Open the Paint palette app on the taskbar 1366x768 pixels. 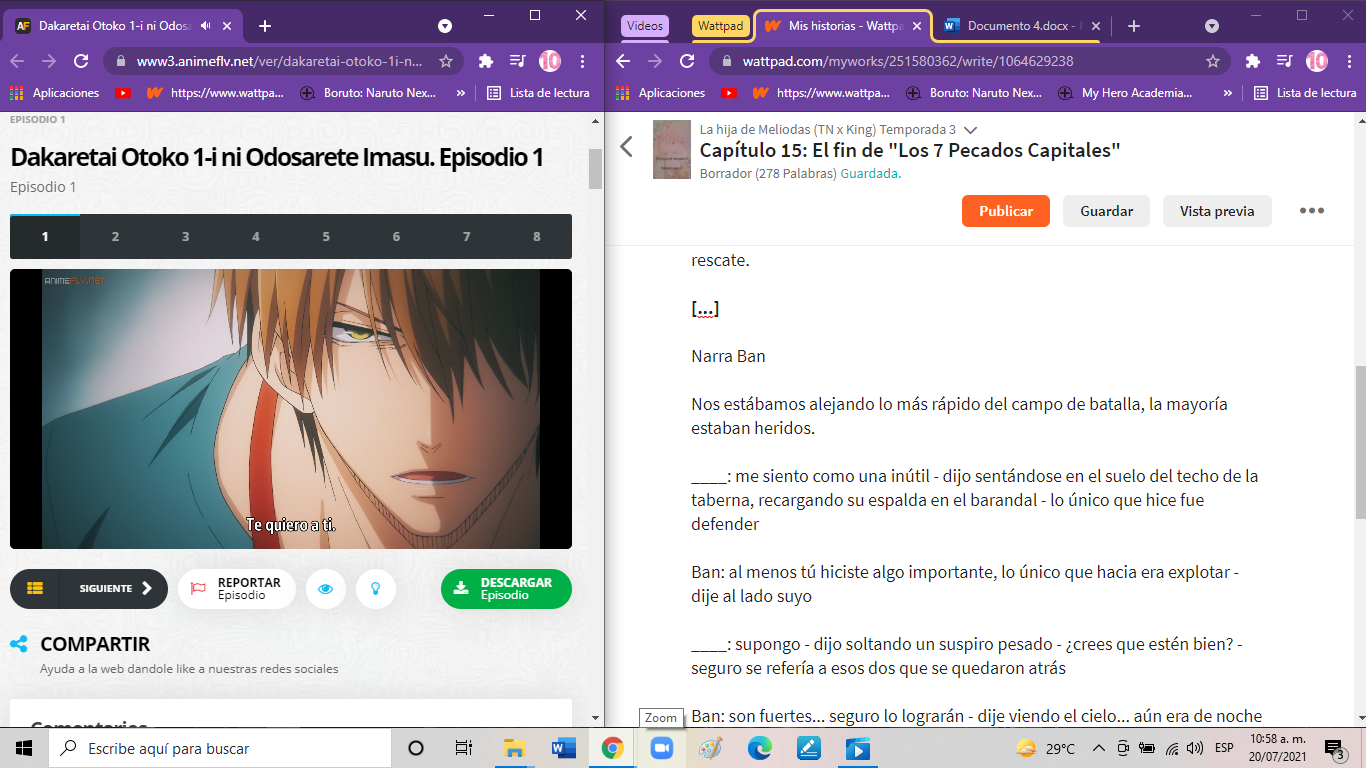[x=710, y=748]
